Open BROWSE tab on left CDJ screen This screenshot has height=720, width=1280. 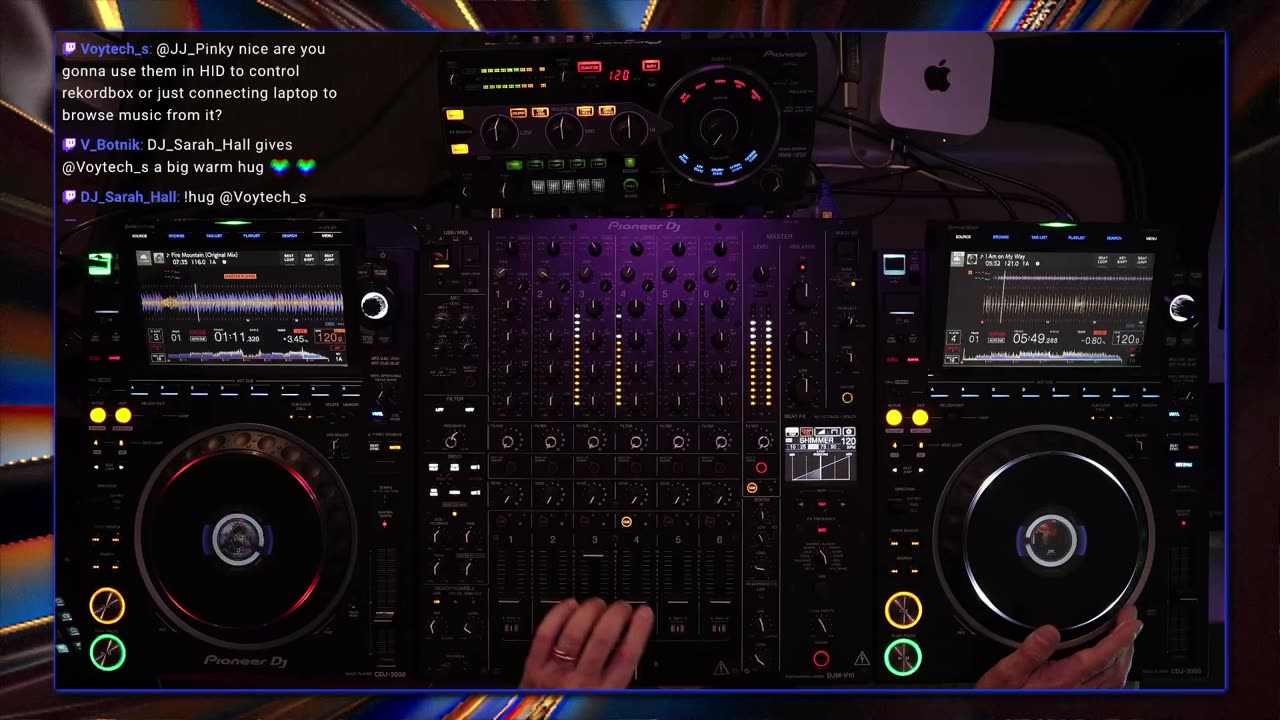(176, 237)
